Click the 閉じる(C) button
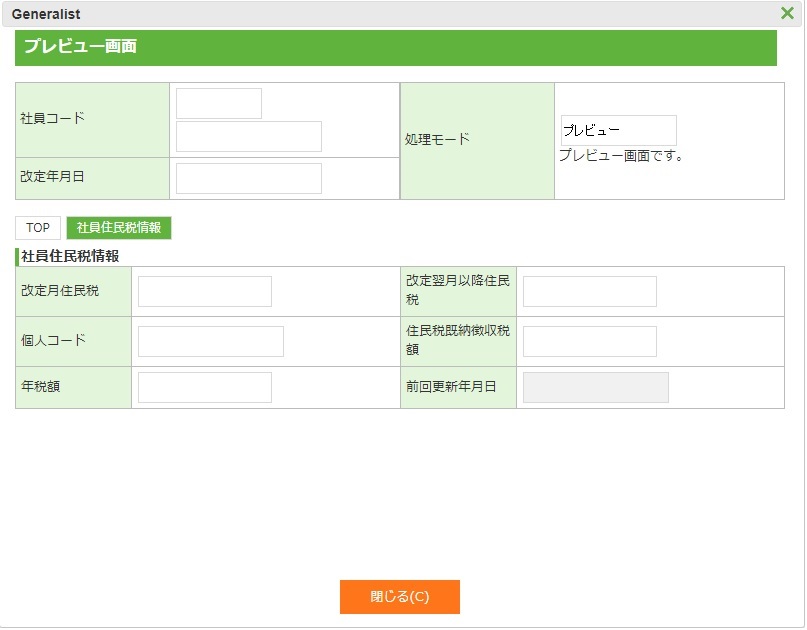Viewport: 807px width, 630px height. [399, 597]
